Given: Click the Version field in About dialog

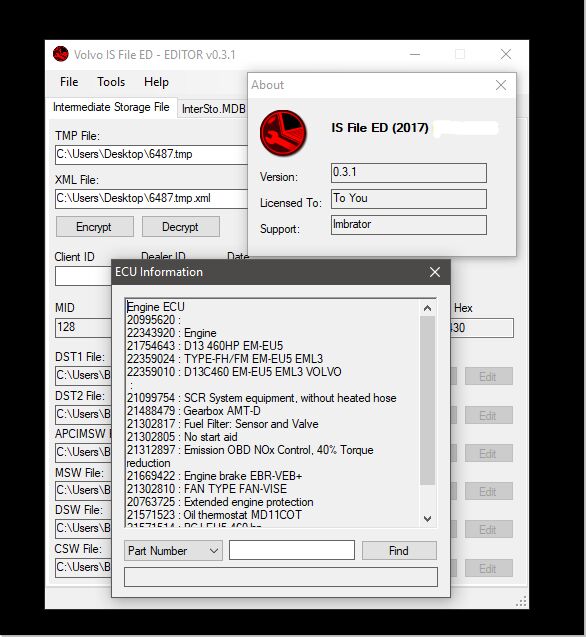Looking at the screenshot, I should click(408, 173).
